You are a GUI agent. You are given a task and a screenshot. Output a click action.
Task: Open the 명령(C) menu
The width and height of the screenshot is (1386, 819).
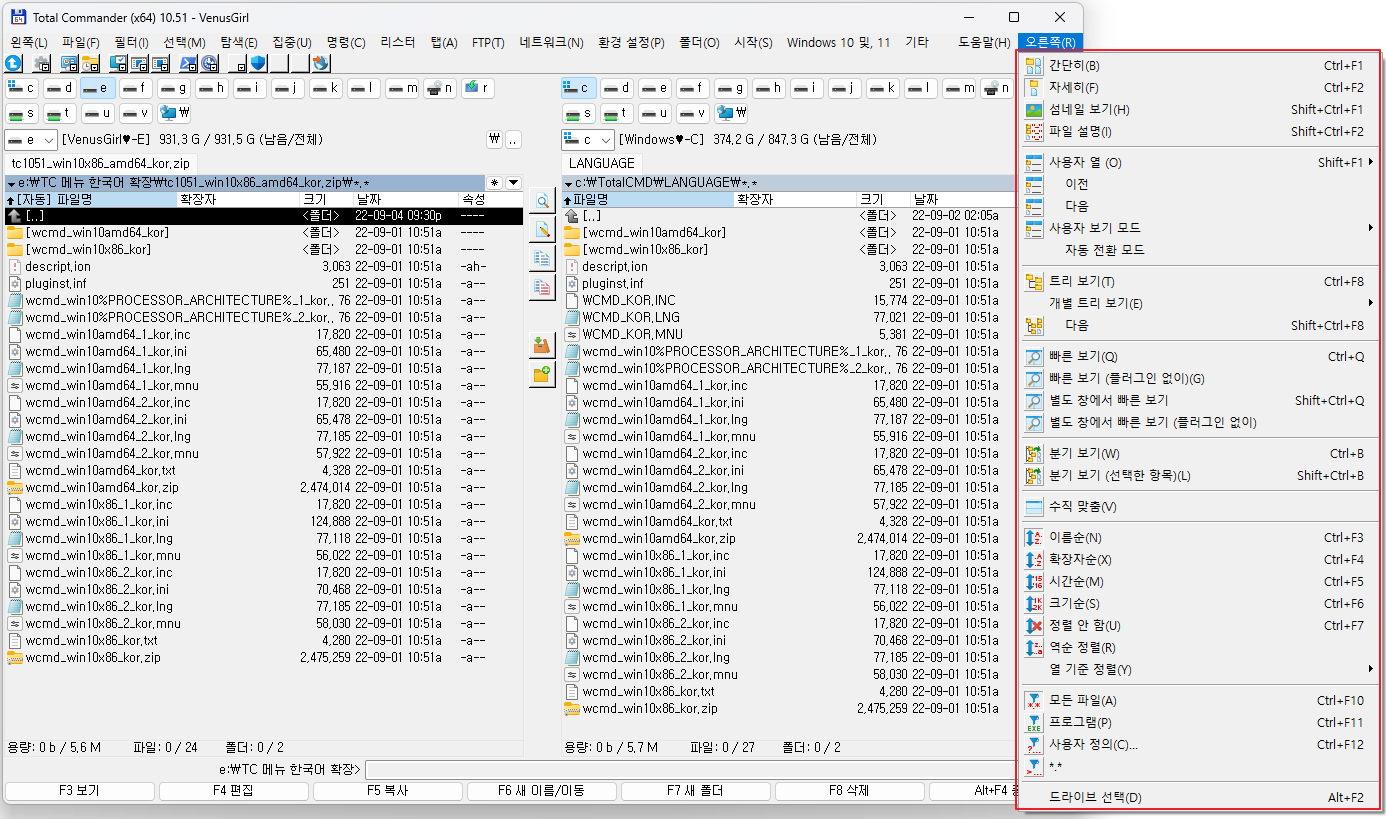[346, 43]
